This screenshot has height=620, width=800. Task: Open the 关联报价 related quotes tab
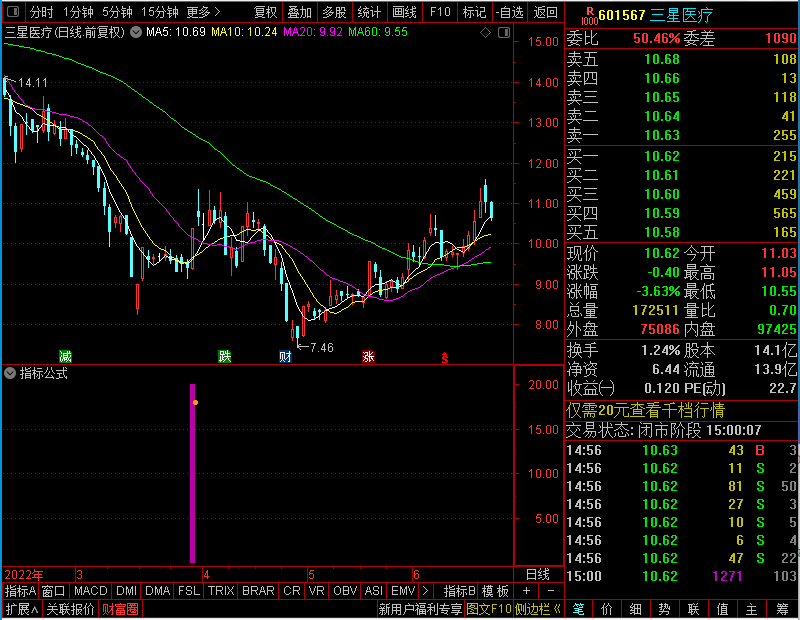[x=70, y=609]
